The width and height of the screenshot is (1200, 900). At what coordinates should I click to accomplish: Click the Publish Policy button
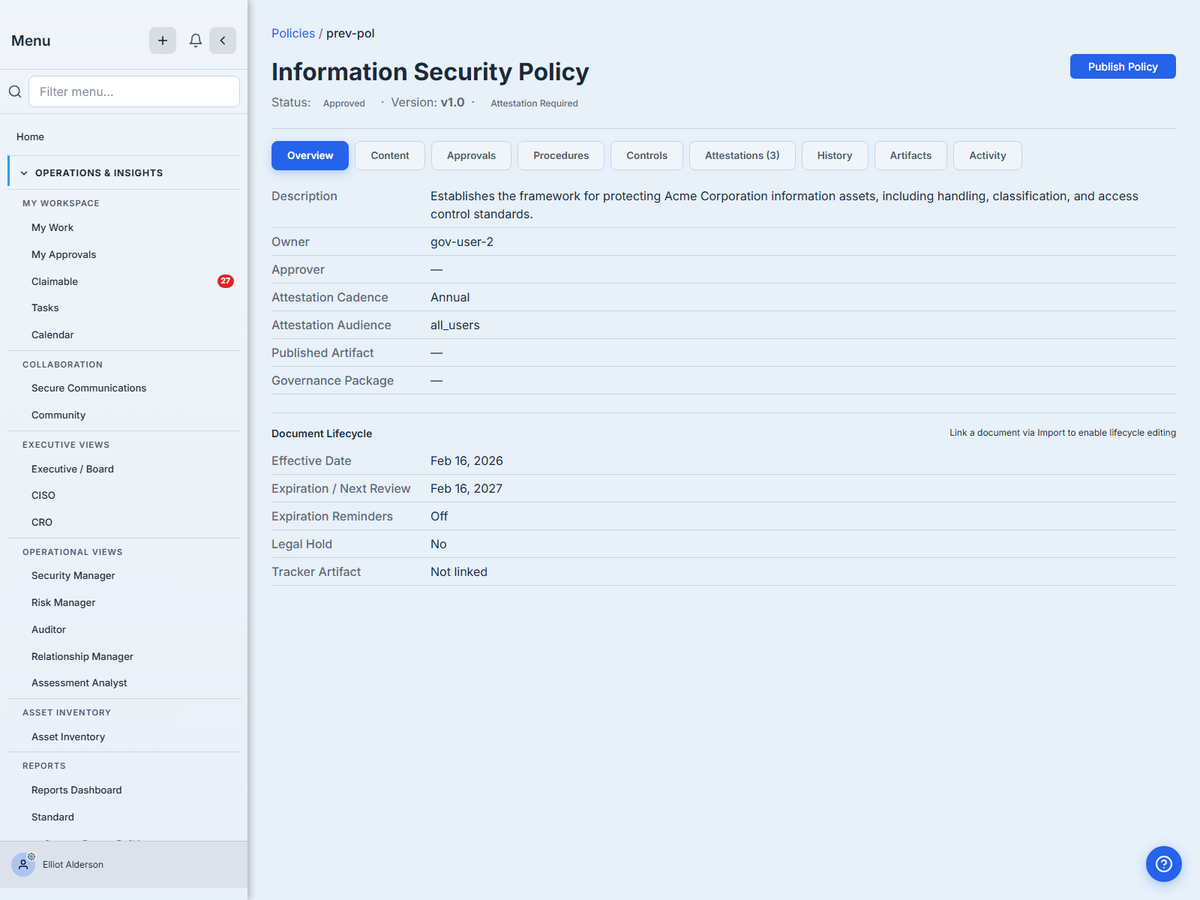[x=1123, y=67]
